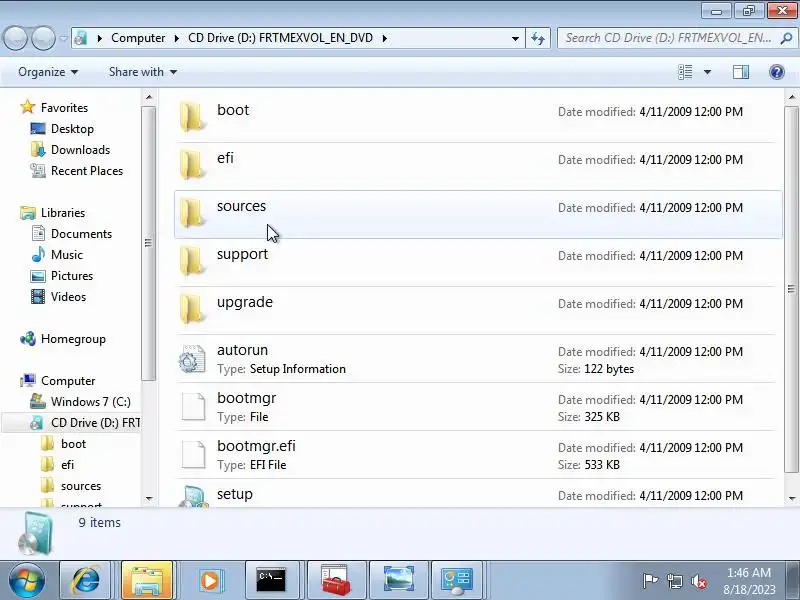Open Pictures library

pyautogui.click(x=72, y=276)
